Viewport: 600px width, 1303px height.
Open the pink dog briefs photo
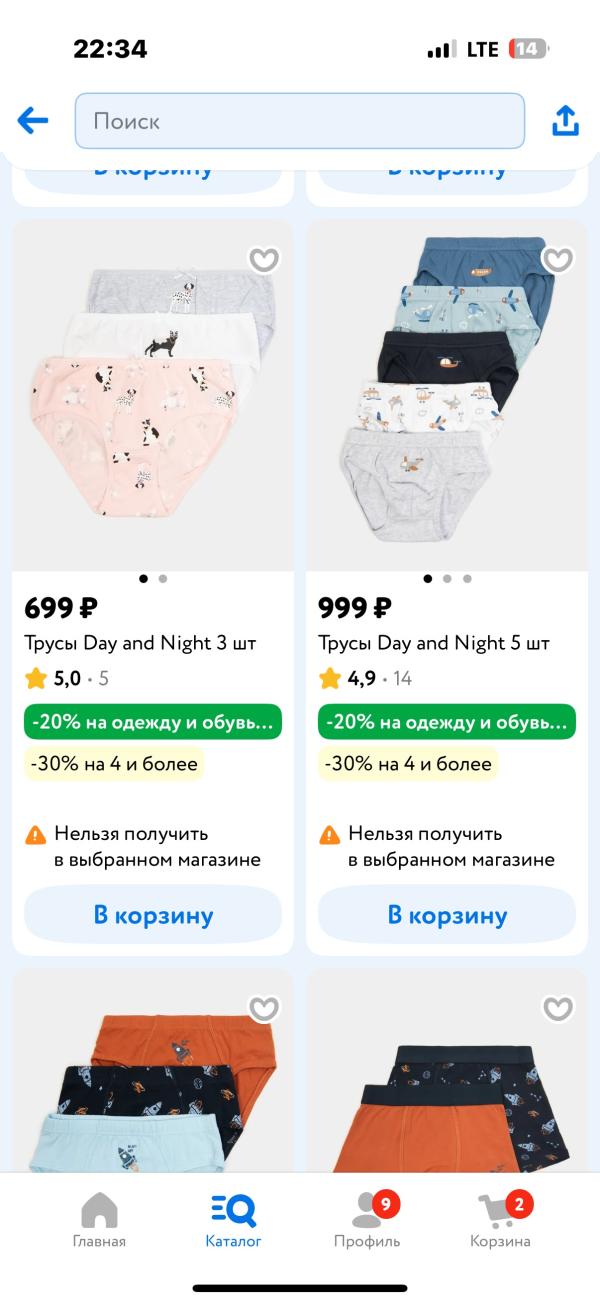click(x=153, y=395)
